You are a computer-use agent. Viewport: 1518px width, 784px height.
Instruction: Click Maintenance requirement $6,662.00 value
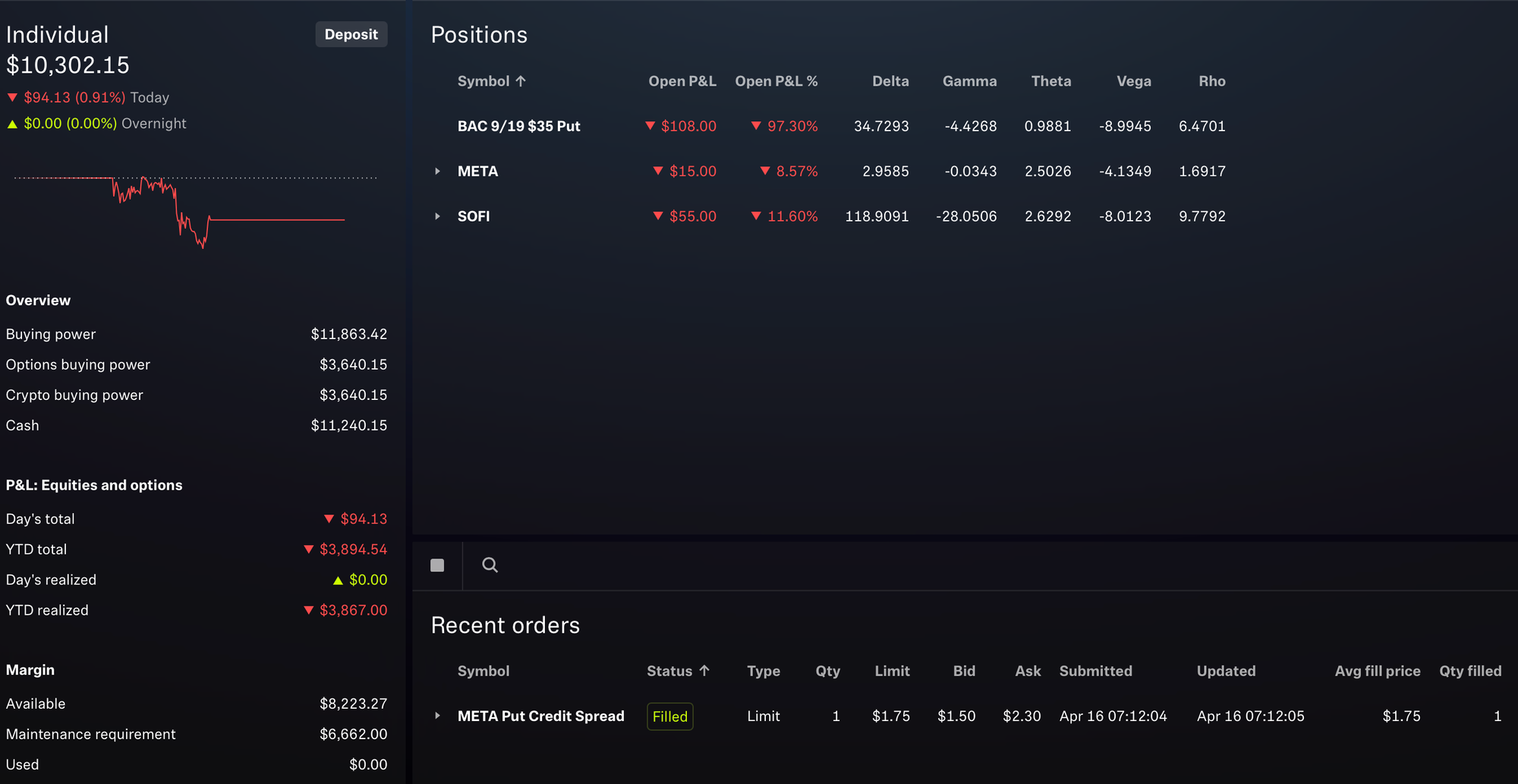[353, 734]
